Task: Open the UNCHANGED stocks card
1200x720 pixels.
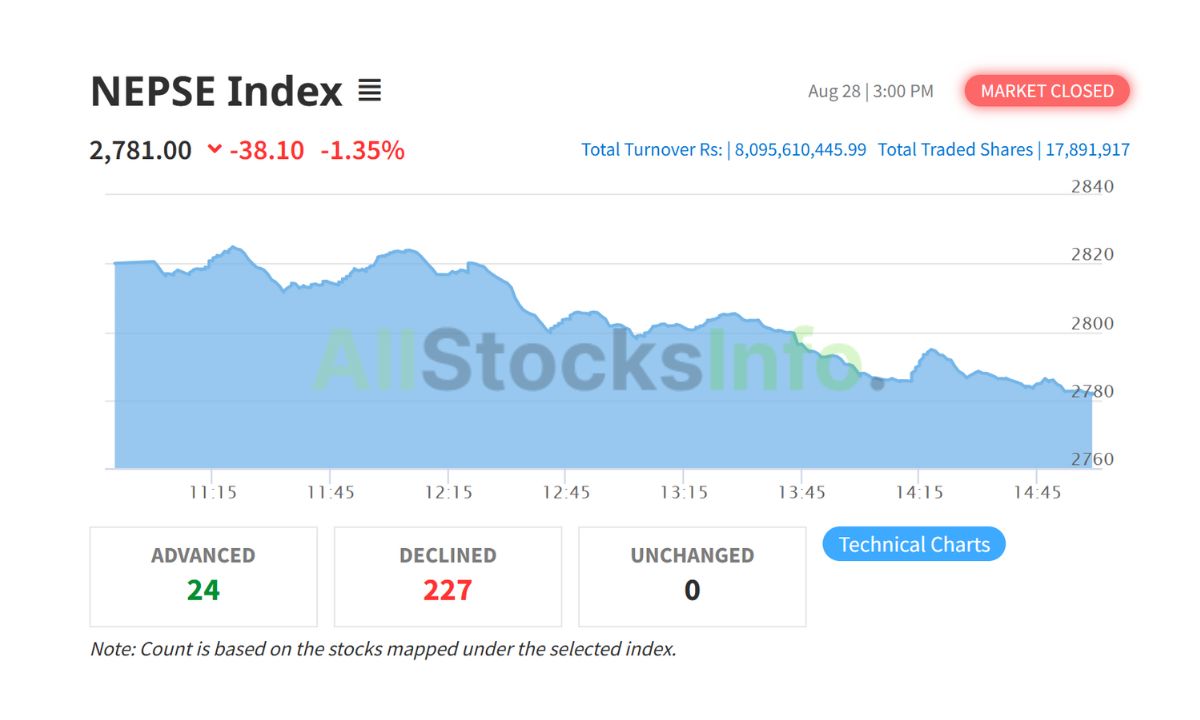Action: click(x=691, y=576)
